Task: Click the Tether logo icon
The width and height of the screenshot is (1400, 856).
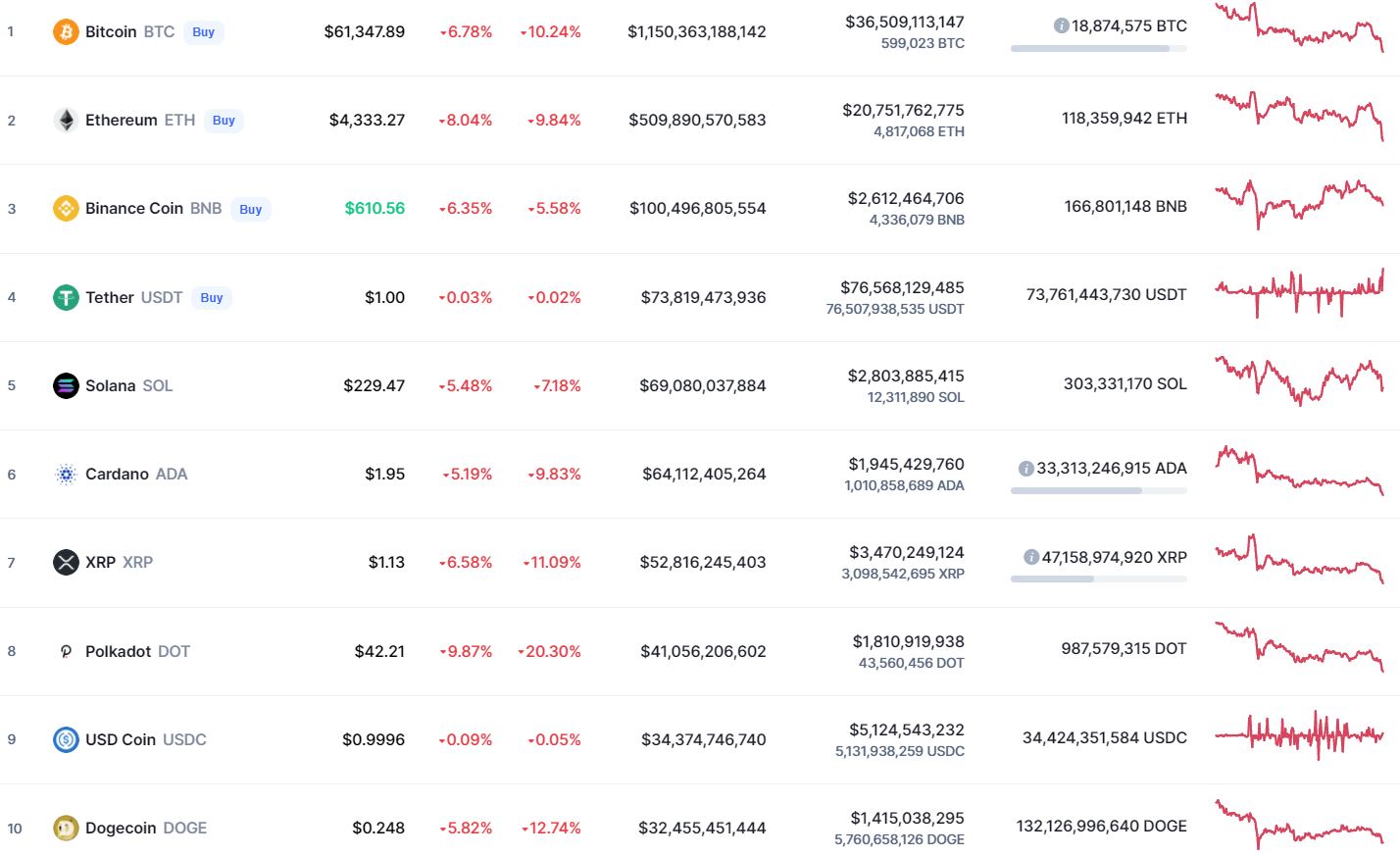Action: tap(66, 297)
